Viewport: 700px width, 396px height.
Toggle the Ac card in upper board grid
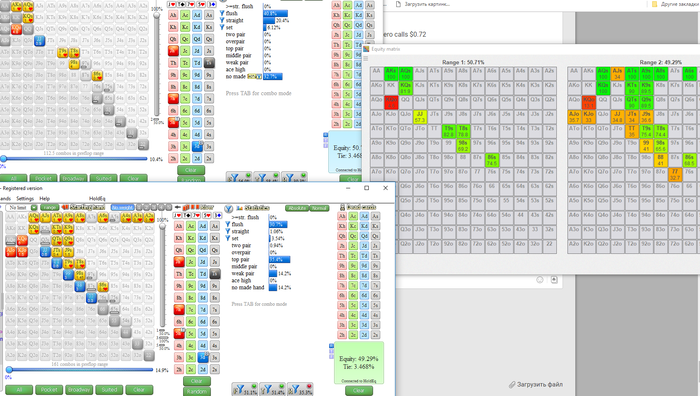(185, 15)
